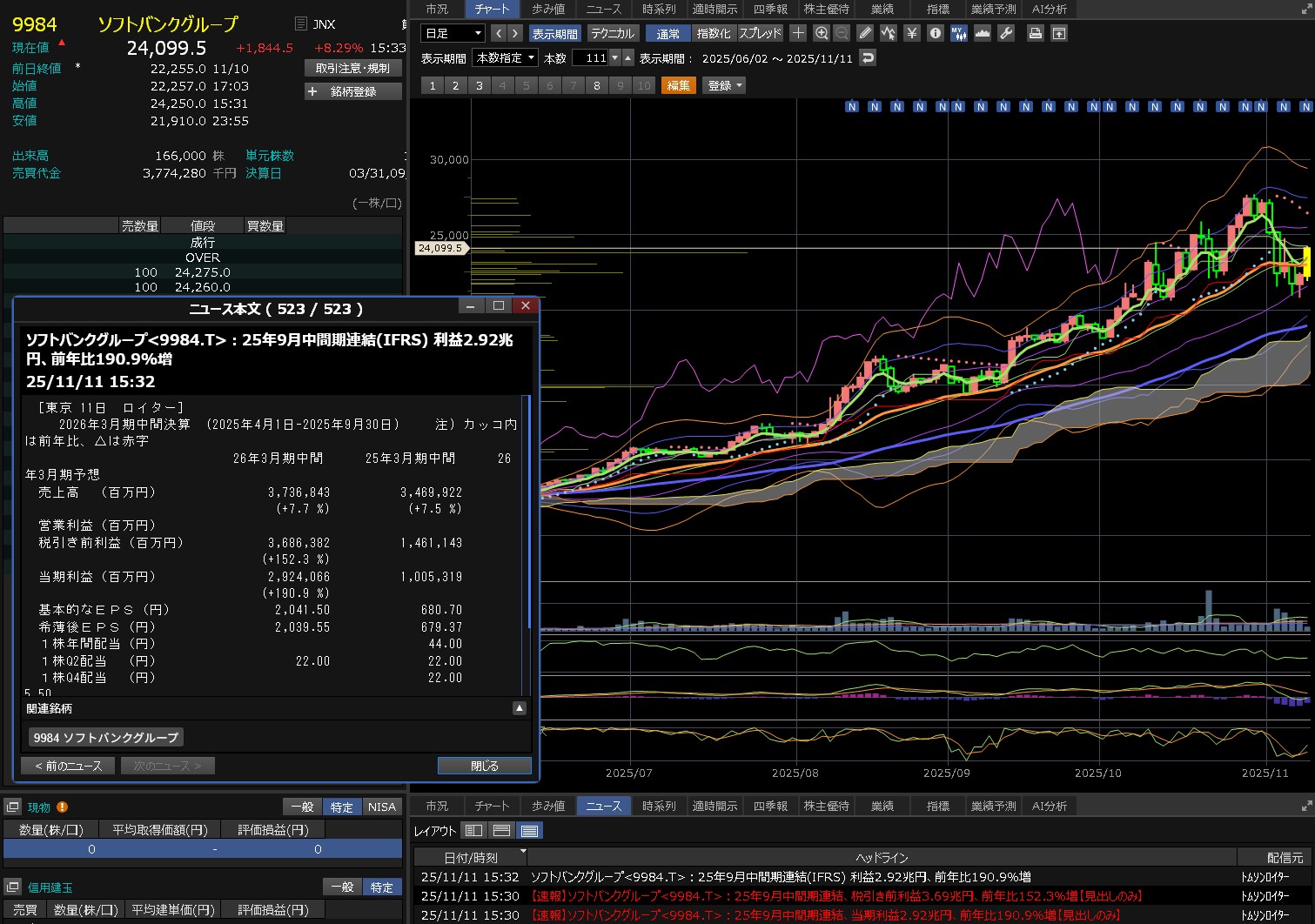Toggle 指数化 chart mode
1315x924 pixels.
(x=714, y=33)
